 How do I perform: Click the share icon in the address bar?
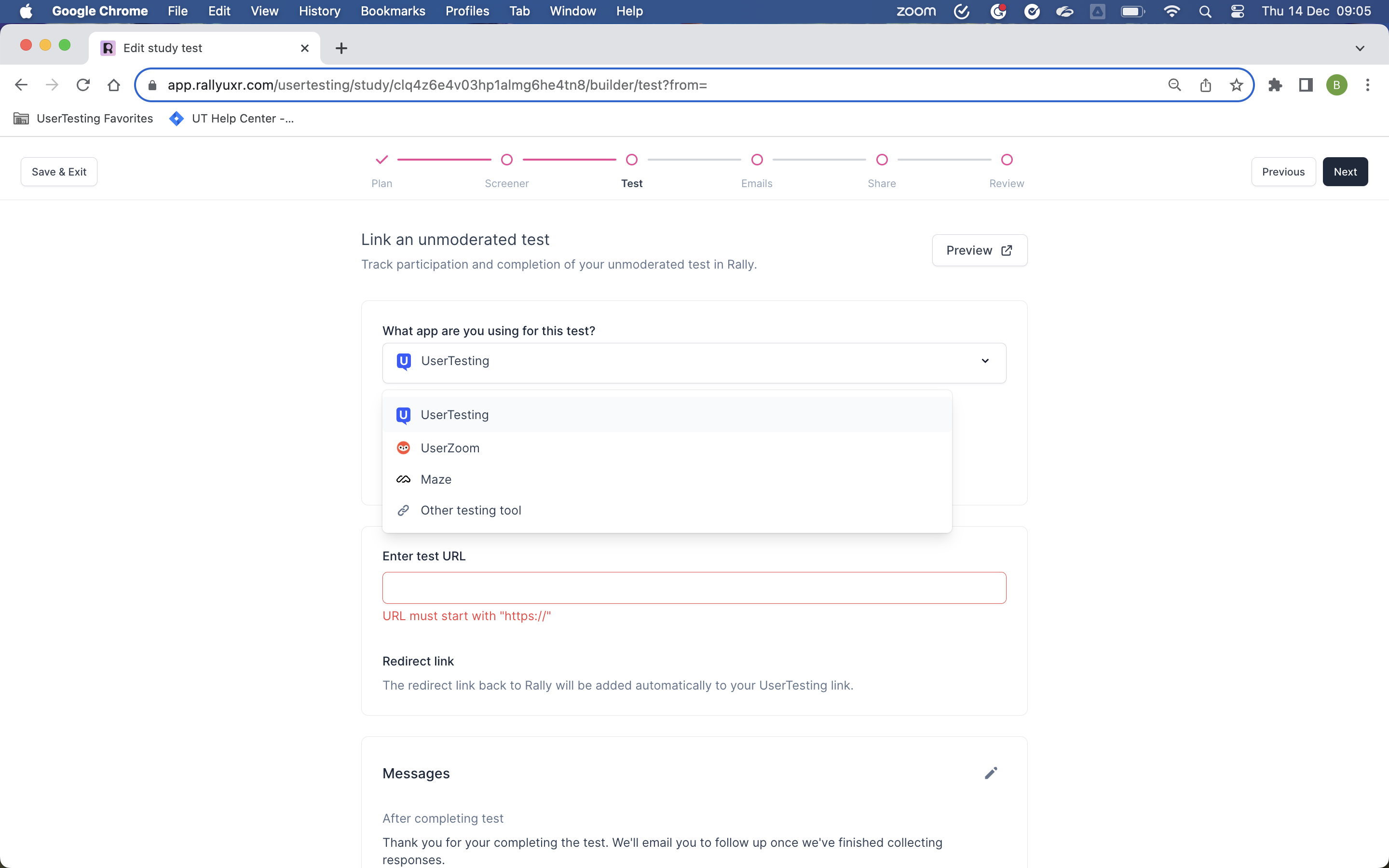pyautogui.click(x=1205, y=84)
